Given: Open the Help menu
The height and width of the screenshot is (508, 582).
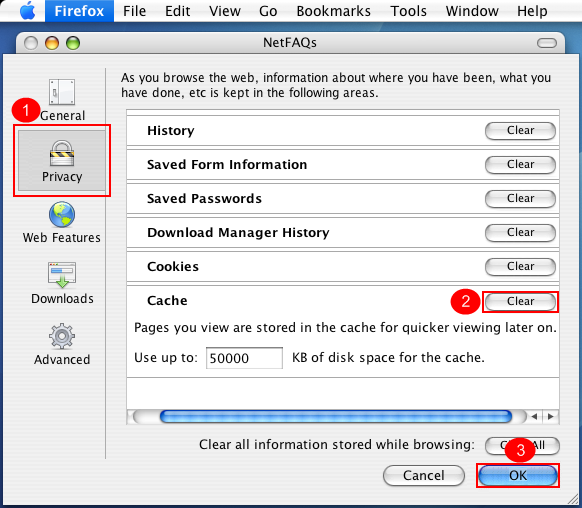Looking at the screenshot, I should [x=532, y=11].
